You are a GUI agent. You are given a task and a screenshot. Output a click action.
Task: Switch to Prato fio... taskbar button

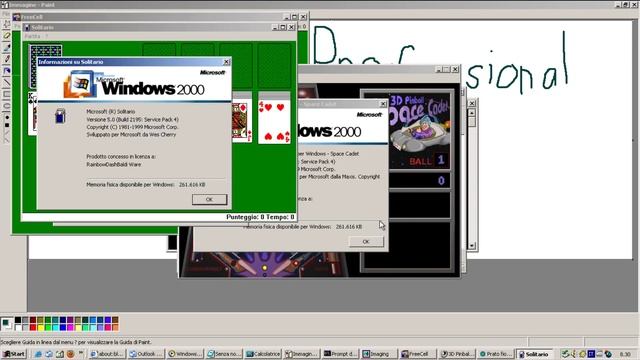tap(496, 354)
